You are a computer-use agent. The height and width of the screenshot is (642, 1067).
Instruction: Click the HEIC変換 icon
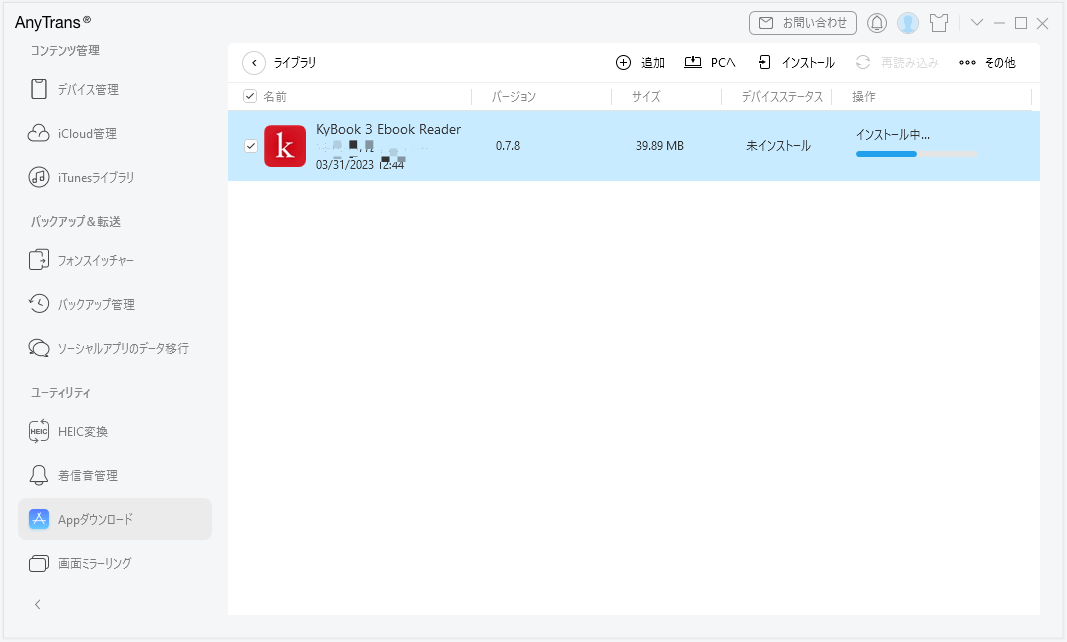point(39,431)
